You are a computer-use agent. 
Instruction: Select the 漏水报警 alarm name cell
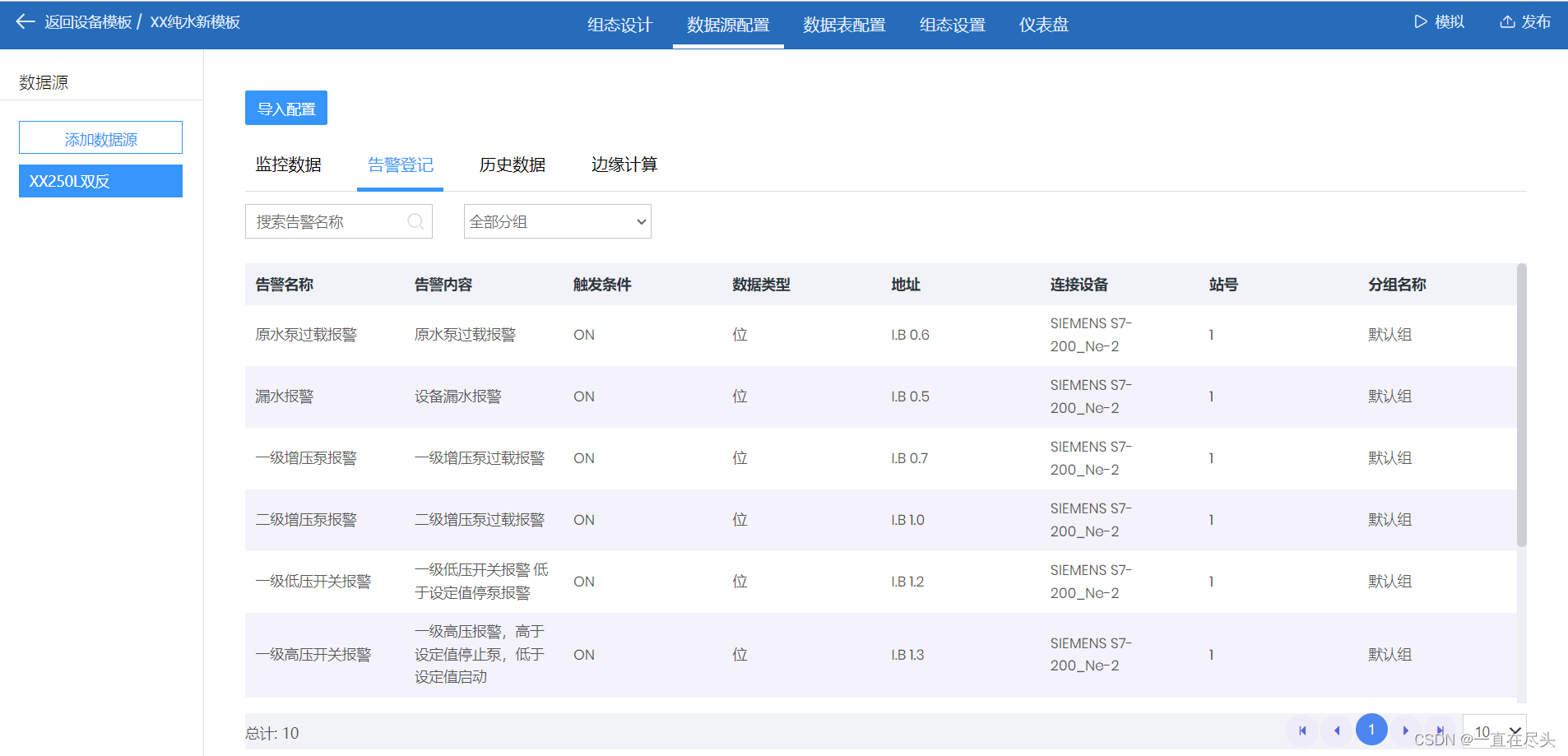285,397
